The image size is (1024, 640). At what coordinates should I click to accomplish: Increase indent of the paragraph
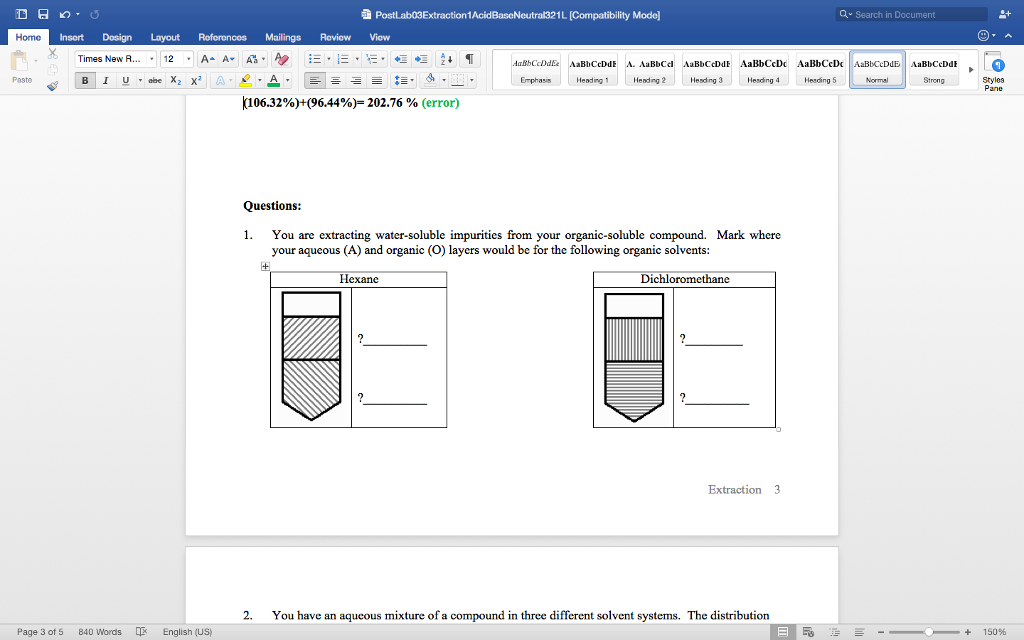pos(422,59)
